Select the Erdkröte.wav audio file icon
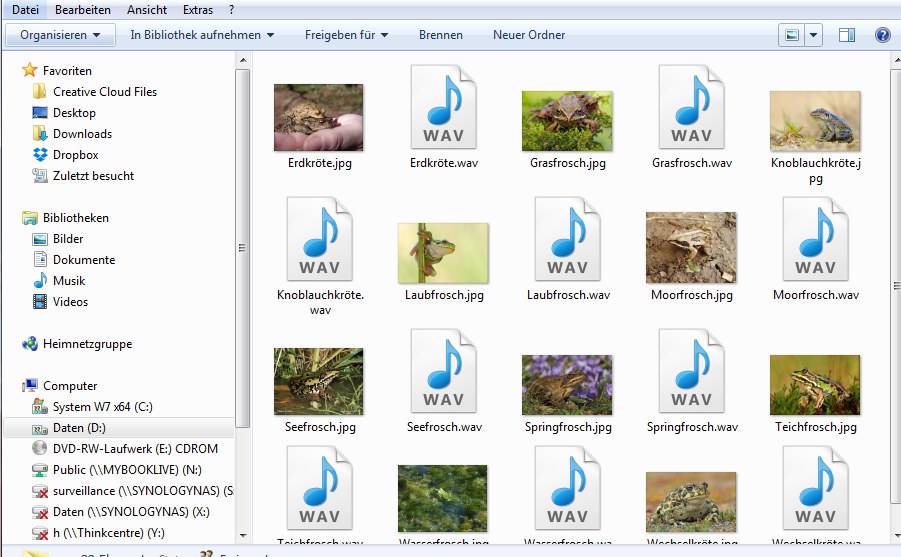This screenshot has width=901, height=557. (x=443, y=107)
